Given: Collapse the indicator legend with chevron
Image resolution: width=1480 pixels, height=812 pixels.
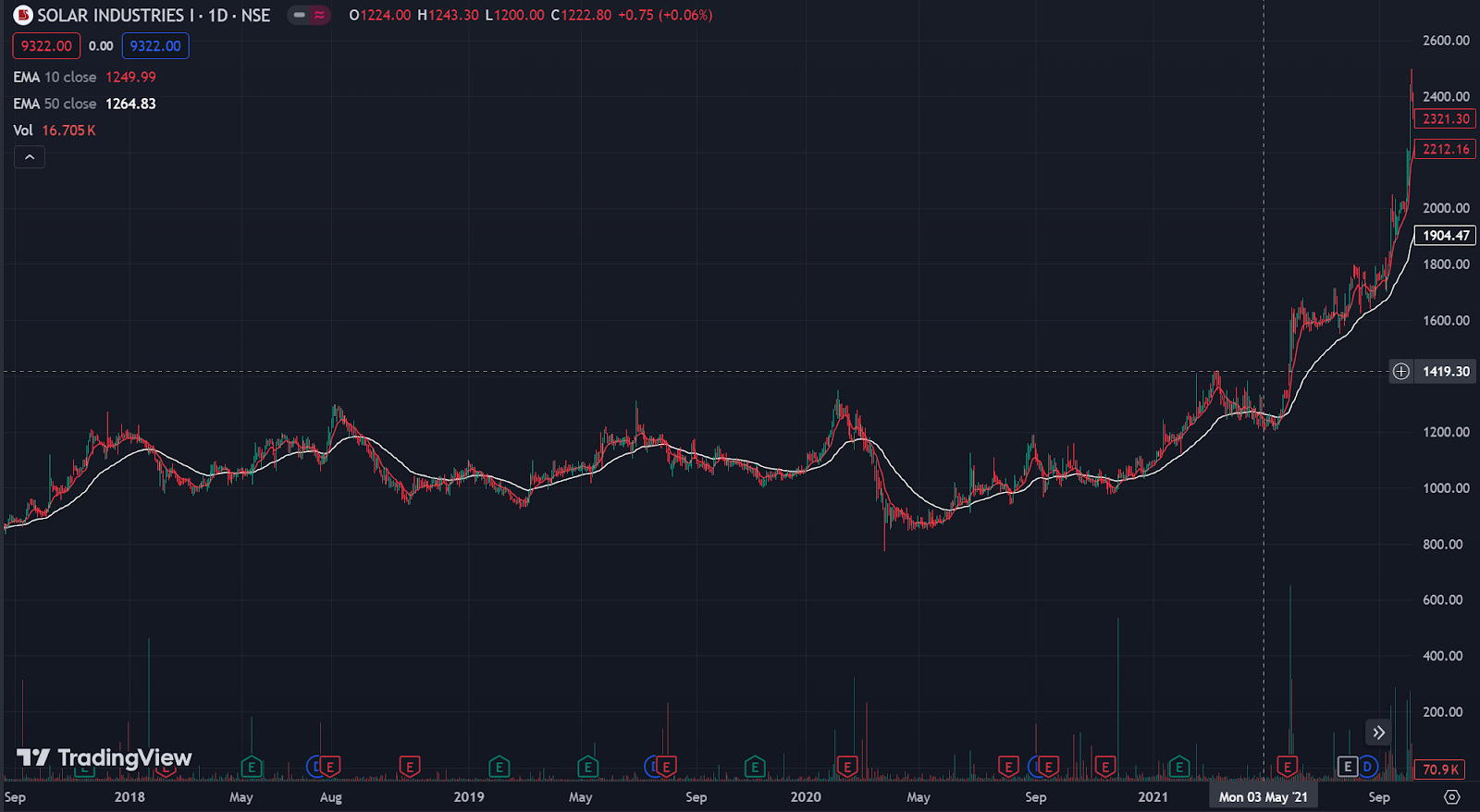Looking at the screenshot, I should pos(30,157).
